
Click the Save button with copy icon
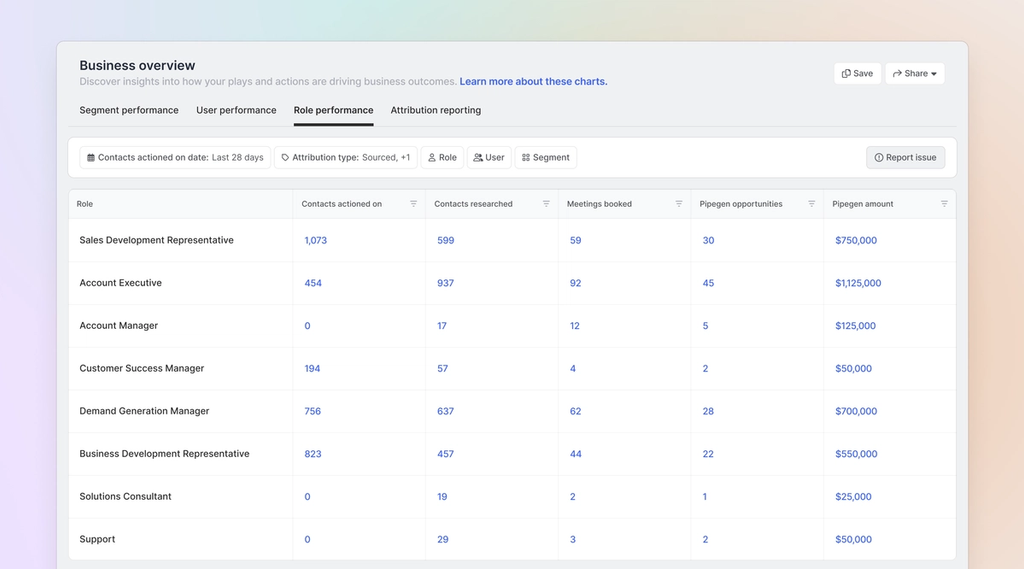click(x=857, y=73)
